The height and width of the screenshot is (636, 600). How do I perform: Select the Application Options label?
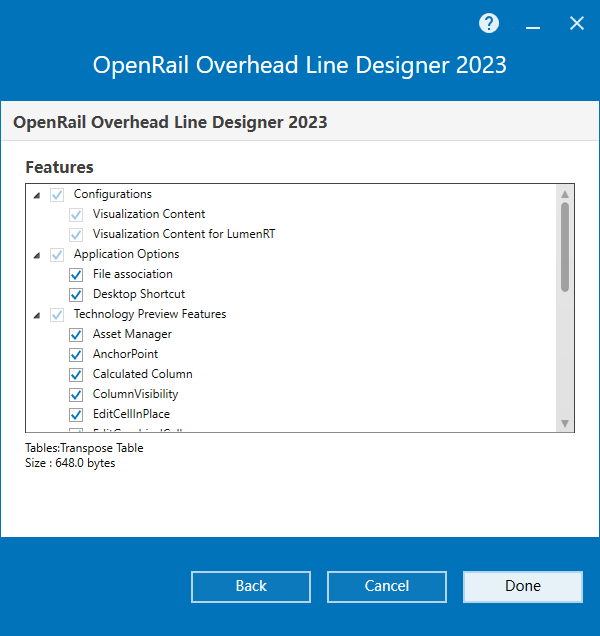pos(126,254)
